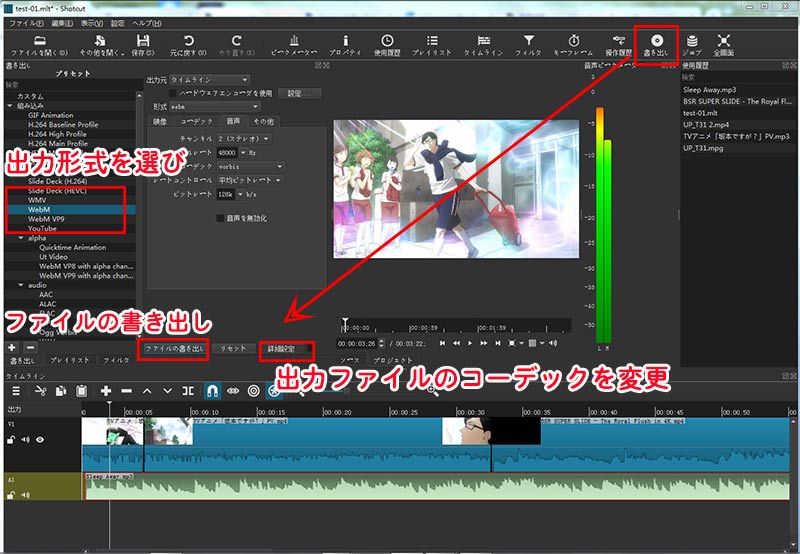
Task: Click the timeline Copy icon
Action: click(x=61, y=391)
